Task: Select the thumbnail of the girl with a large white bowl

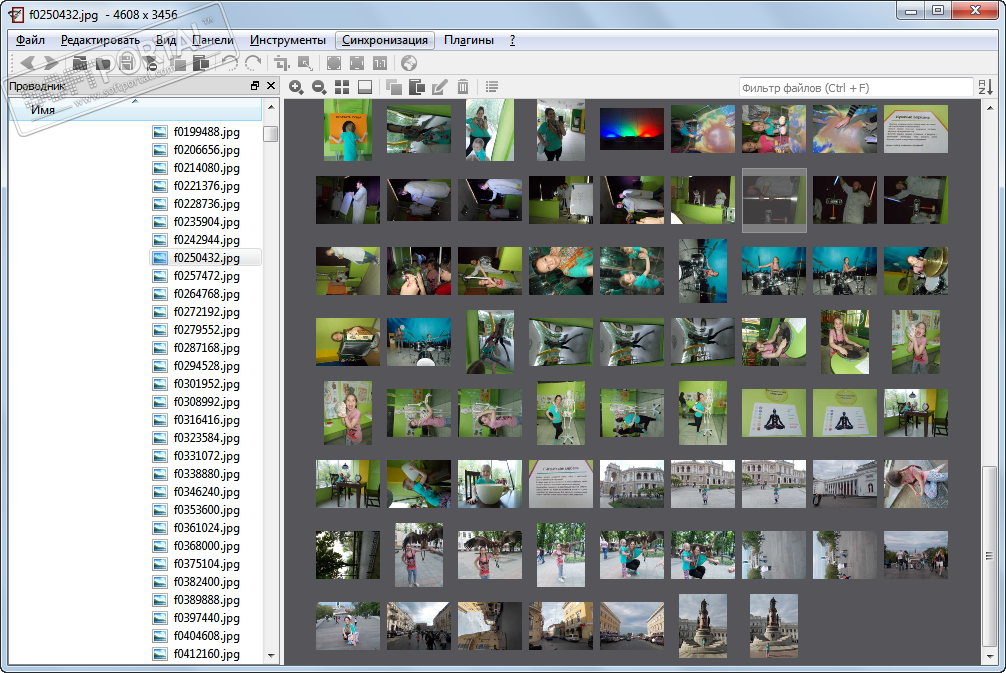Action: (x=490, y=484)
